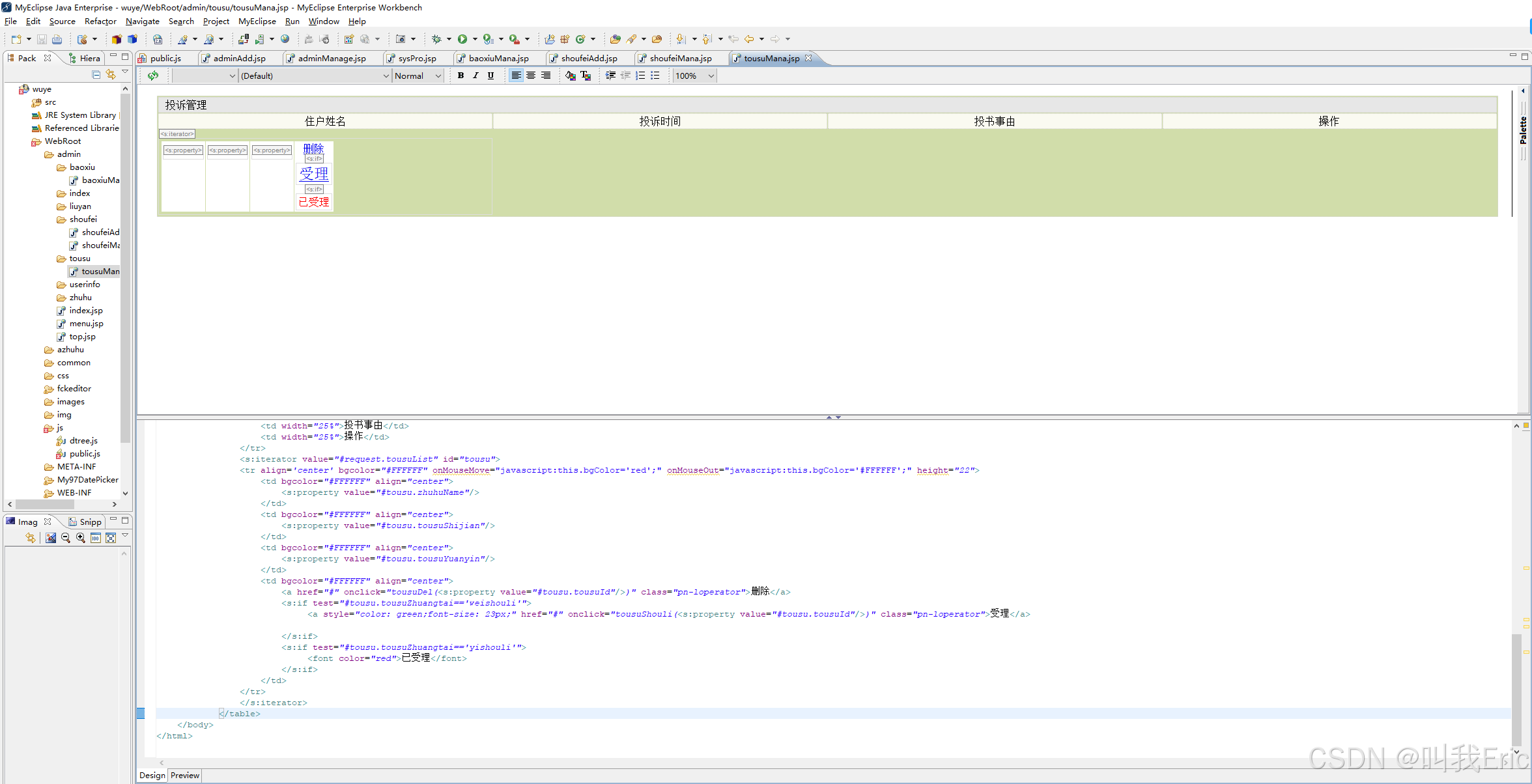Click the numbered list icon
The image size is (1532, 784).
(640, 76)
